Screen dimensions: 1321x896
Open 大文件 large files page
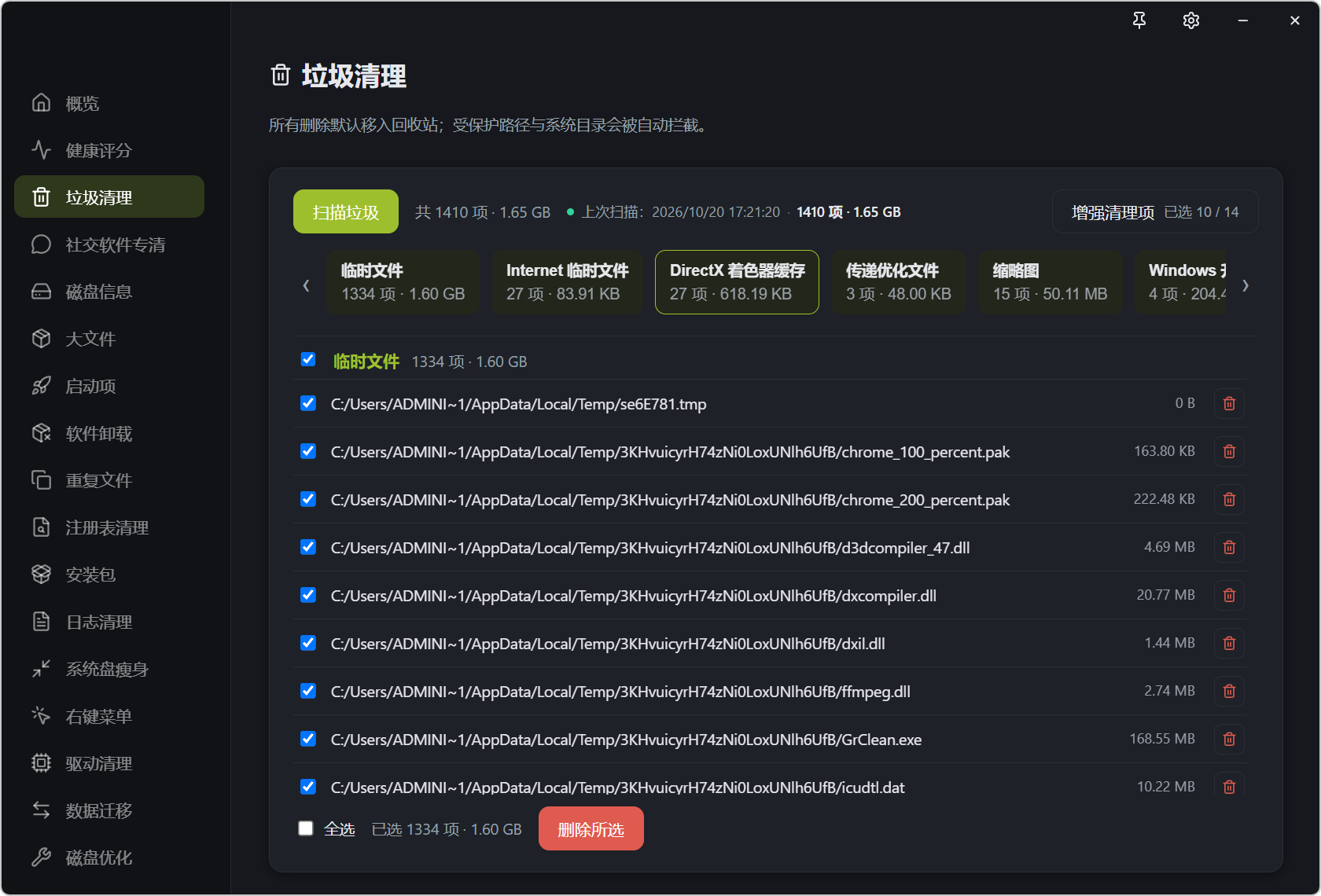(x=109, y=339)
